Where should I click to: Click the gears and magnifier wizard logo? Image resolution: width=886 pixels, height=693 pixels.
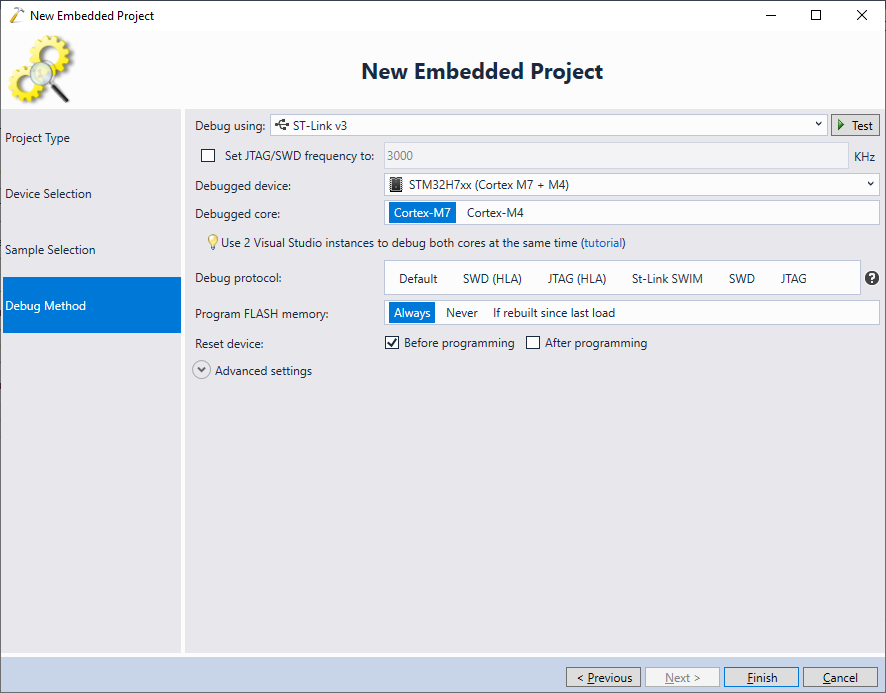(x=41, y=69)
